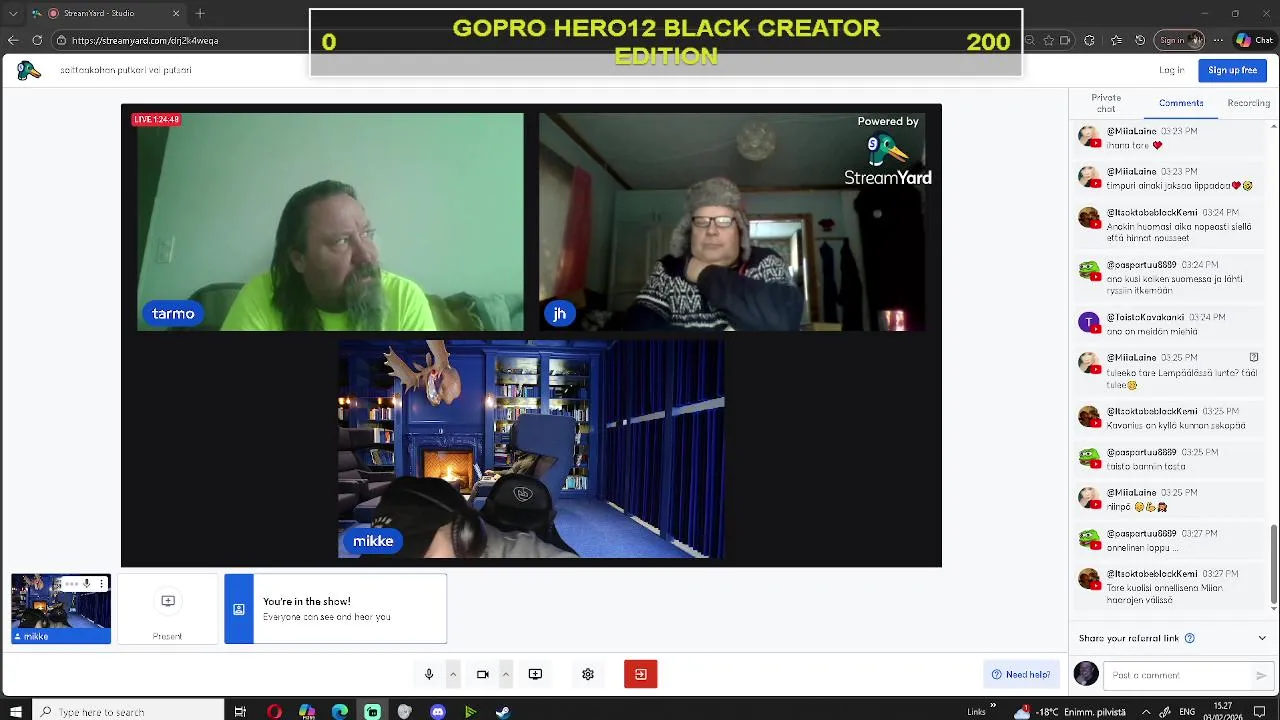
Task: Click the StreamYard duck logo at top left
Action: click(29, 70)
